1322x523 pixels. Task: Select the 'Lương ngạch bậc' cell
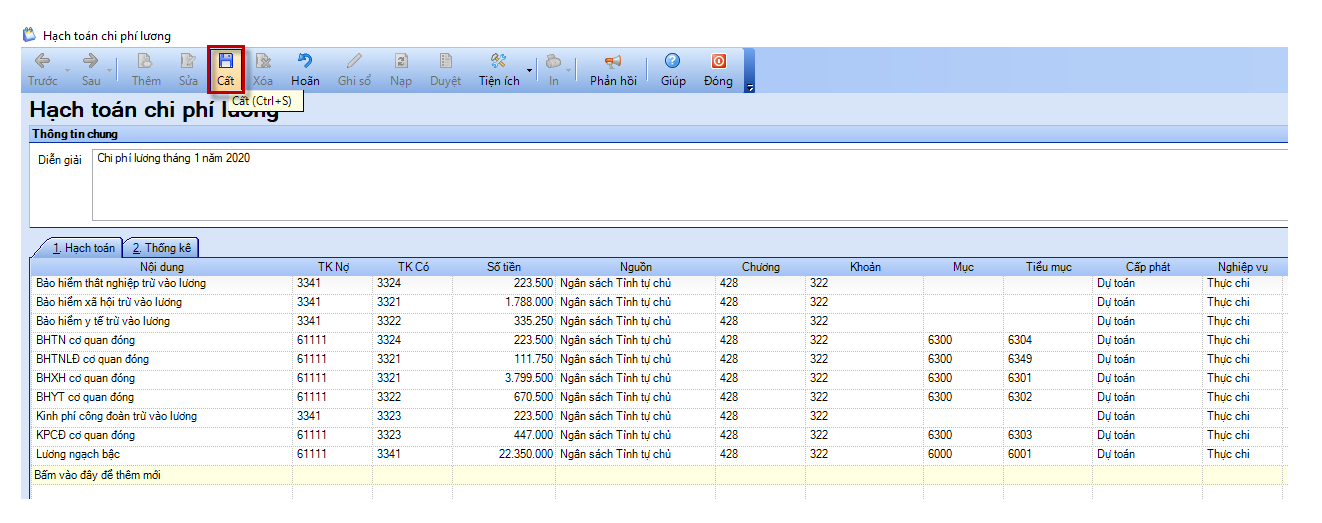tap(162, 454)
